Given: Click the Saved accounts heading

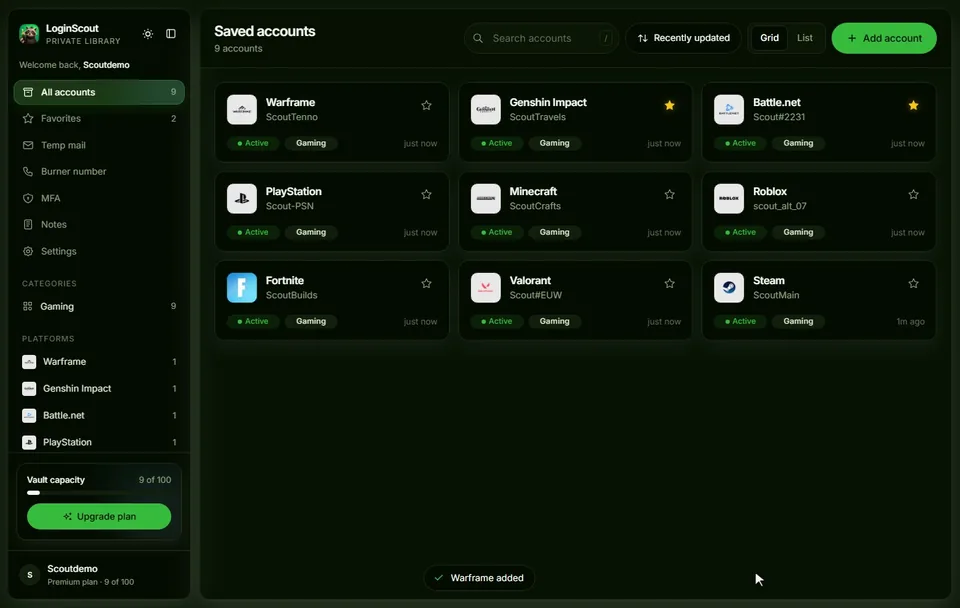Looking at the screenshot, I should click(264, 31).
